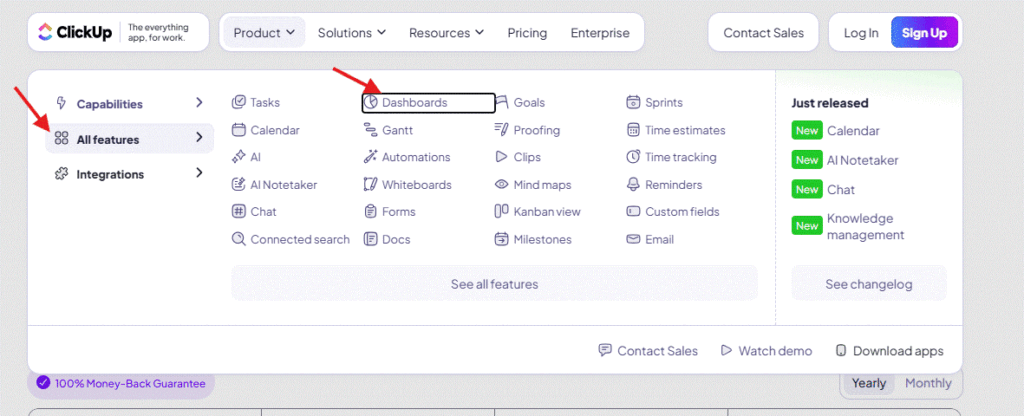The height and width of the screenshot is (416, 1024).
Task: Select All features in the side menu
Action: point(129,139)
